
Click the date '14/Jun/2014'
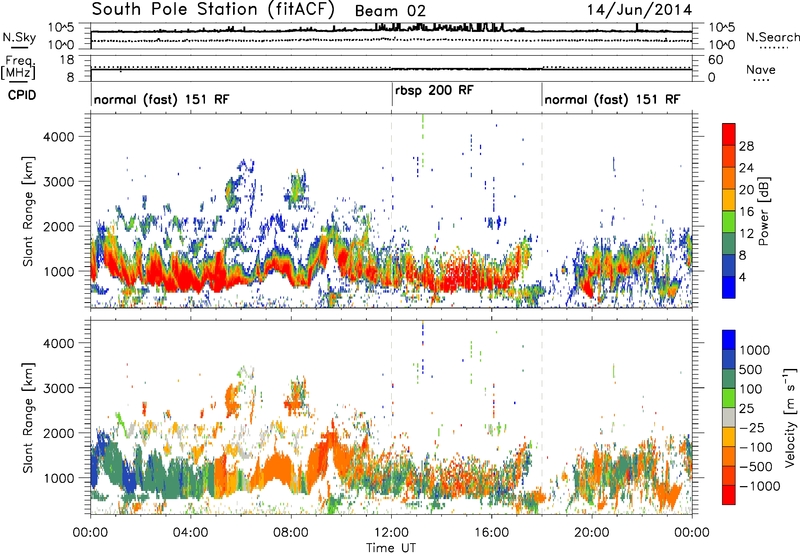coord(639,10)
